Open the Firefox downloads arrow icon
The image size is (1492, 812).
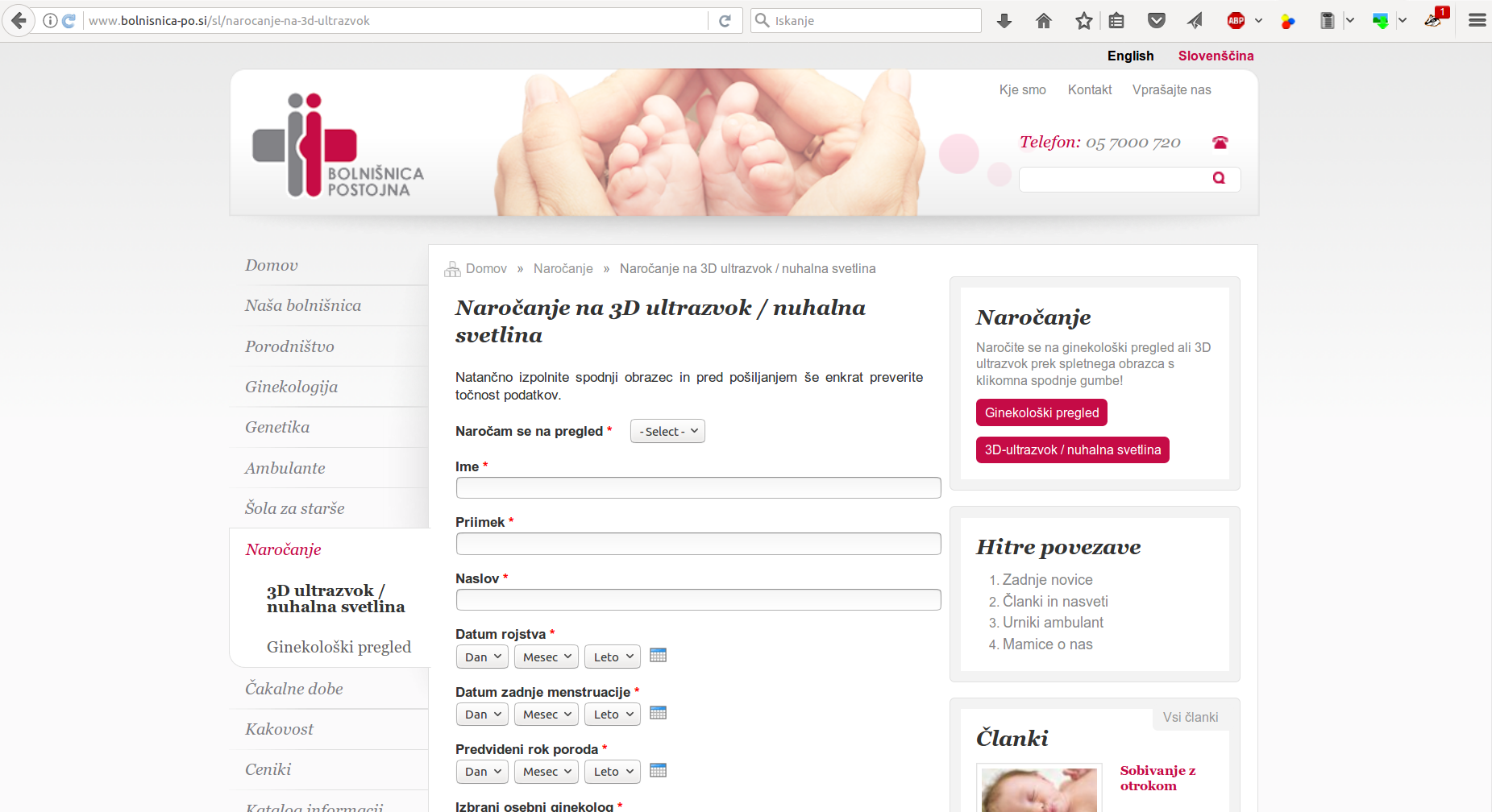click(x=1004, y=21)
